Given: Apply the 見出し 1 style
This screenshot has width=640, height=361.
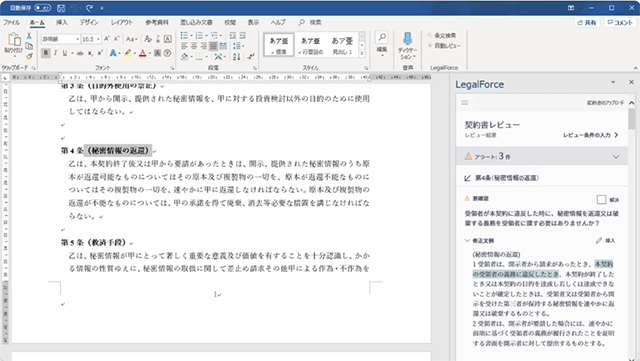Looking at the screenshot, I should 342,45.
